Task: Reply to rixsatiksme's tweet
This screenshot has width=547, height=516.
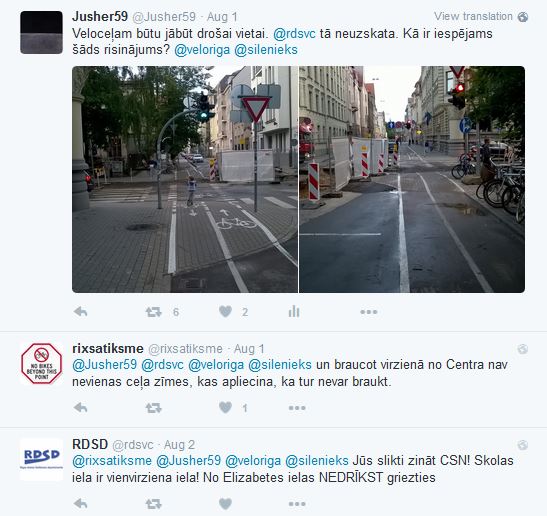Action: (81, 407)
